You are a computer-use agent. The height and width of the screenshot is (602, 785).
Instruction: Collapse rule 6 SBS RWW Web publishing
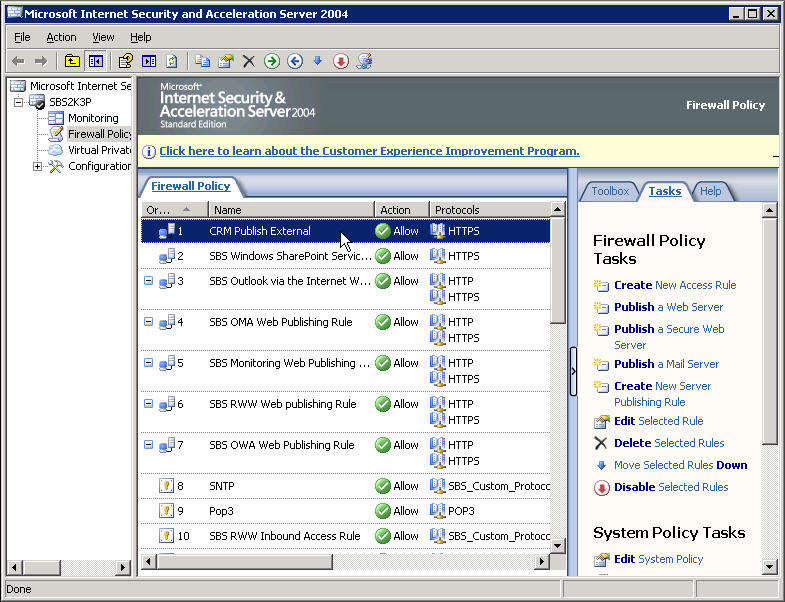tap(148, 404)
